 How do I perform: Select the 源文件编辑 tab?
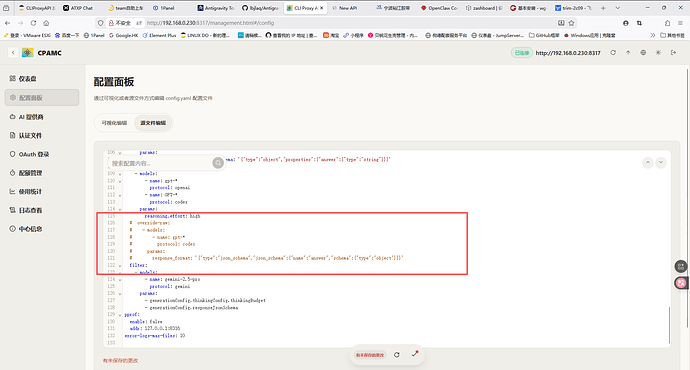click(x=153, y=123)
